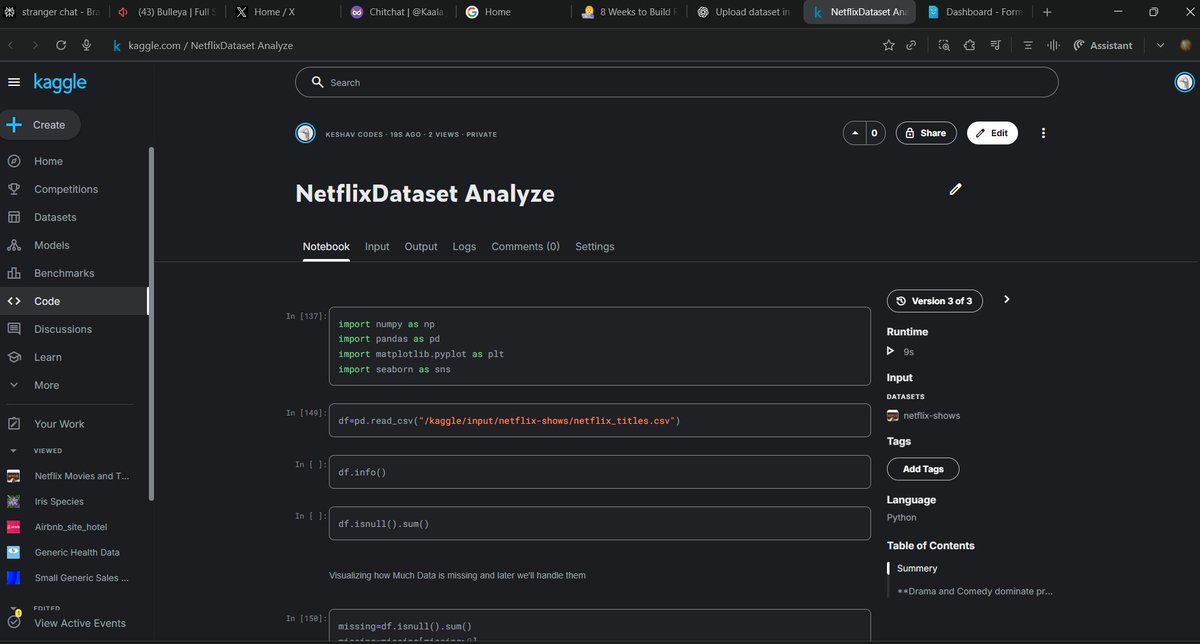This screenshot has height=644, width=1200.
Task: Open View Active Events
Action: (80, 623)
